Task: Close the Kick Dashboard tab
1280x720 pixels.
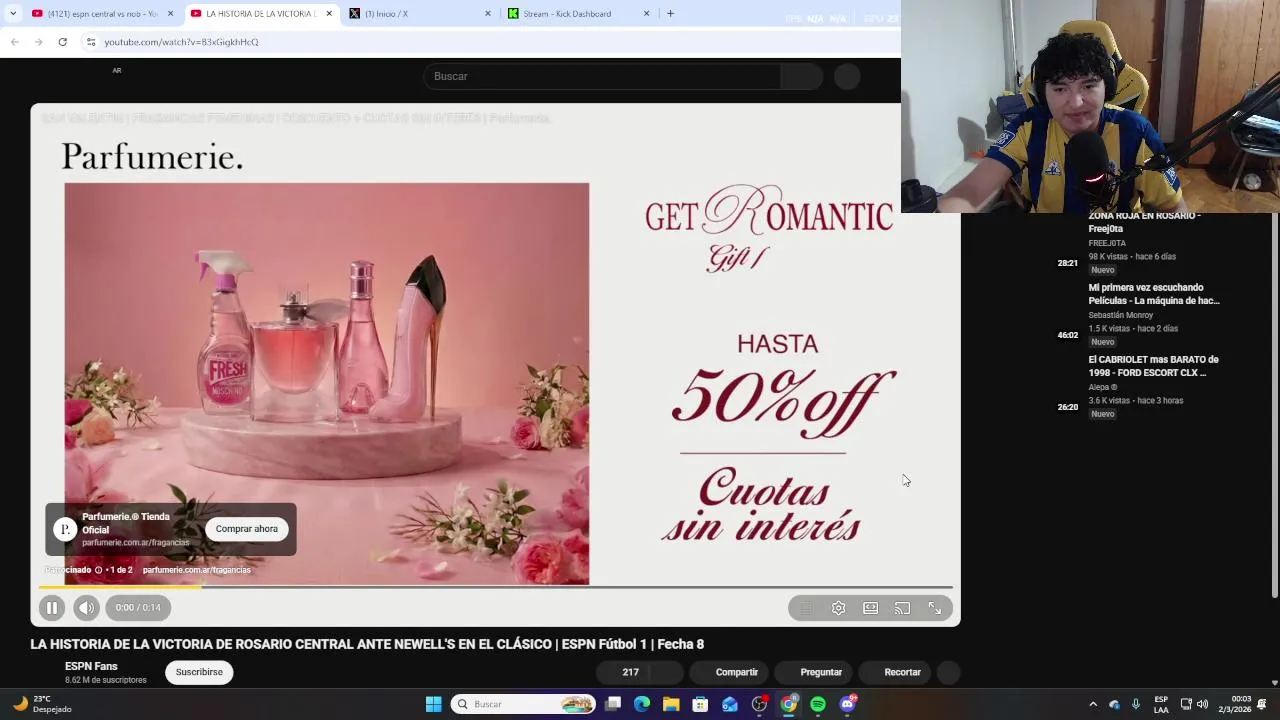Action: pos(646,14)
